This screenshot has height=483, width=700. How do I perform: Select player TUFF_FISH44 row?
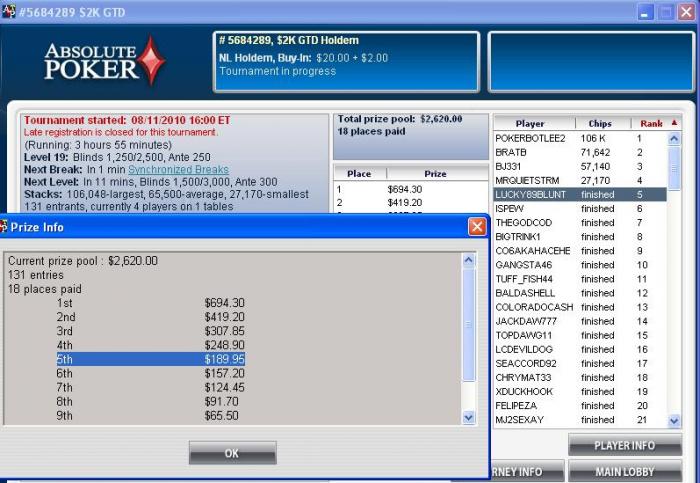coord(580,279)
